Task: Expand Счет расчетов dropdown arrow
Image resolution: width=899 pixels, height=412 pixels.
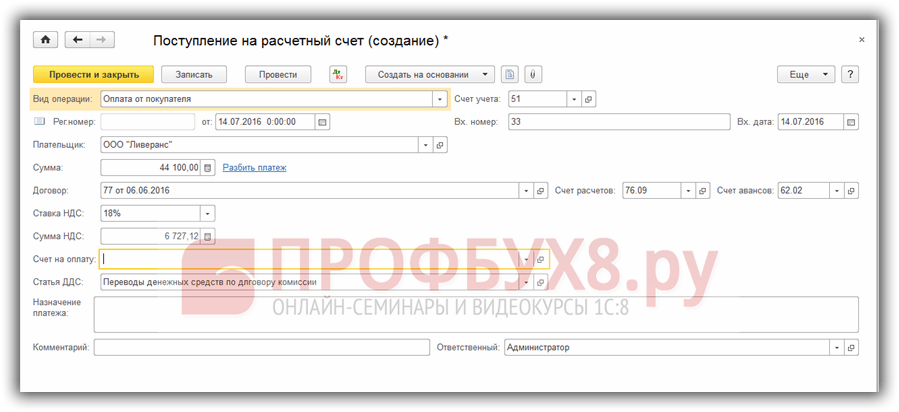Action: (689, 191)
